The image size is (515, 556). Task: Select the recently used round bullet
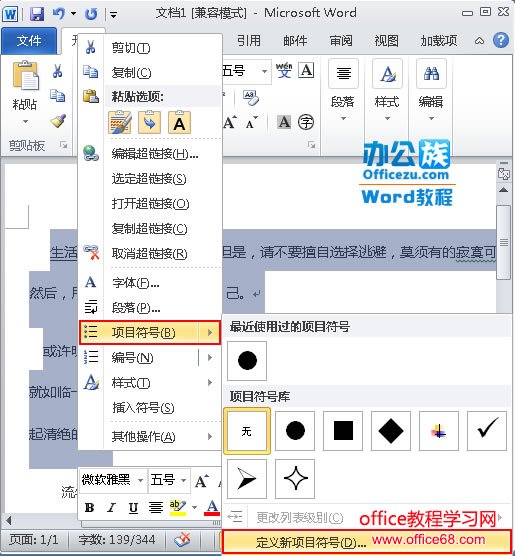[247, 361]
